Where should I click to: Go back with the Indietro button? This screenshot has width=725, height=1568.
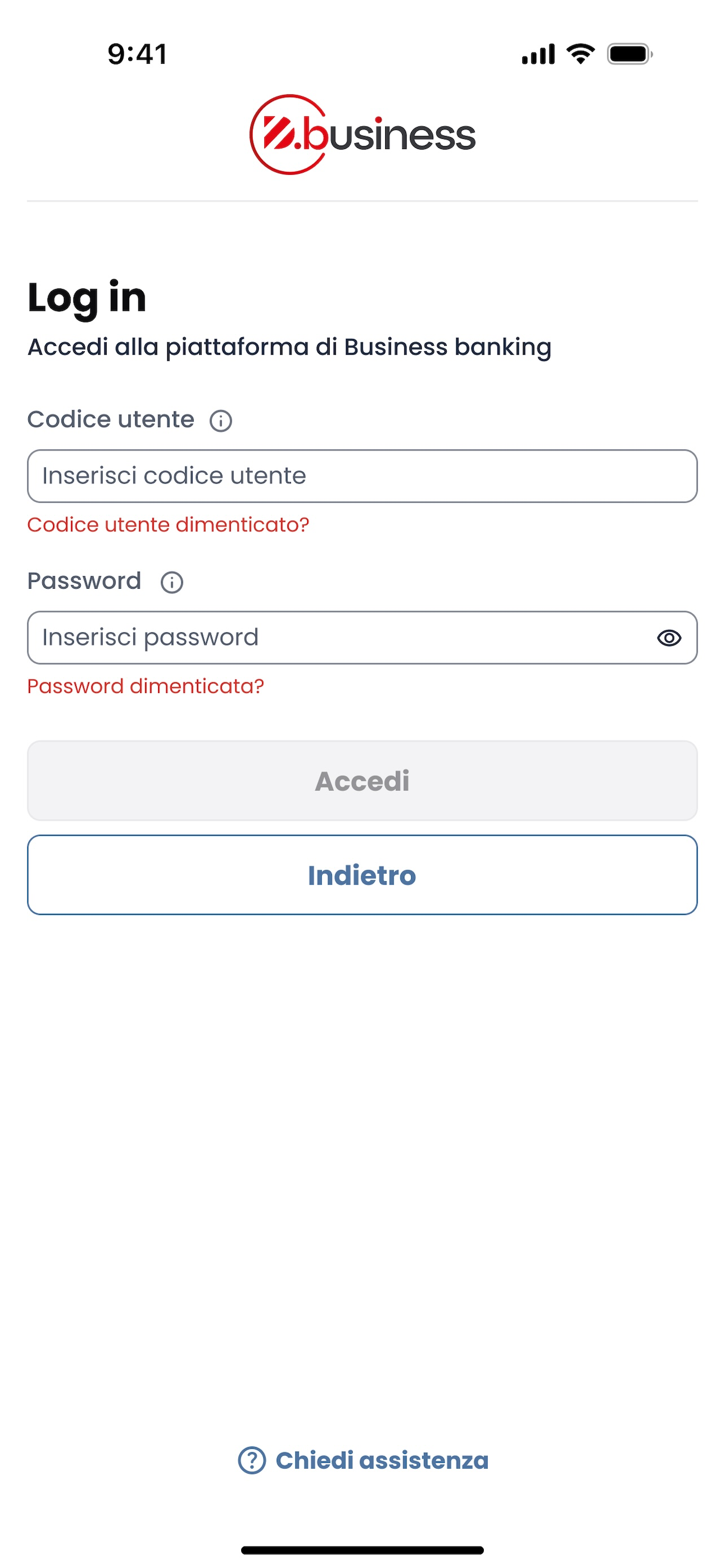362,875
